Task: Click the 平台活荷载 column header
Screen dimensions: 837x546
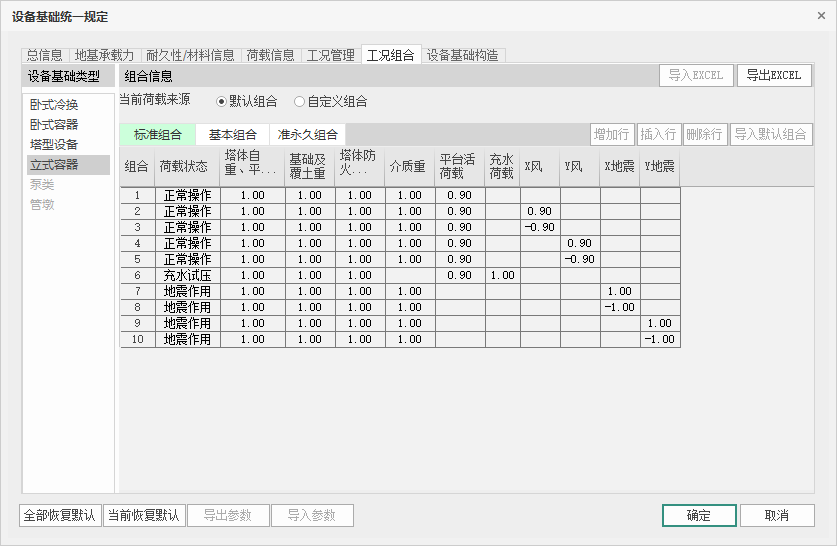Action: [x=460, y=167]
